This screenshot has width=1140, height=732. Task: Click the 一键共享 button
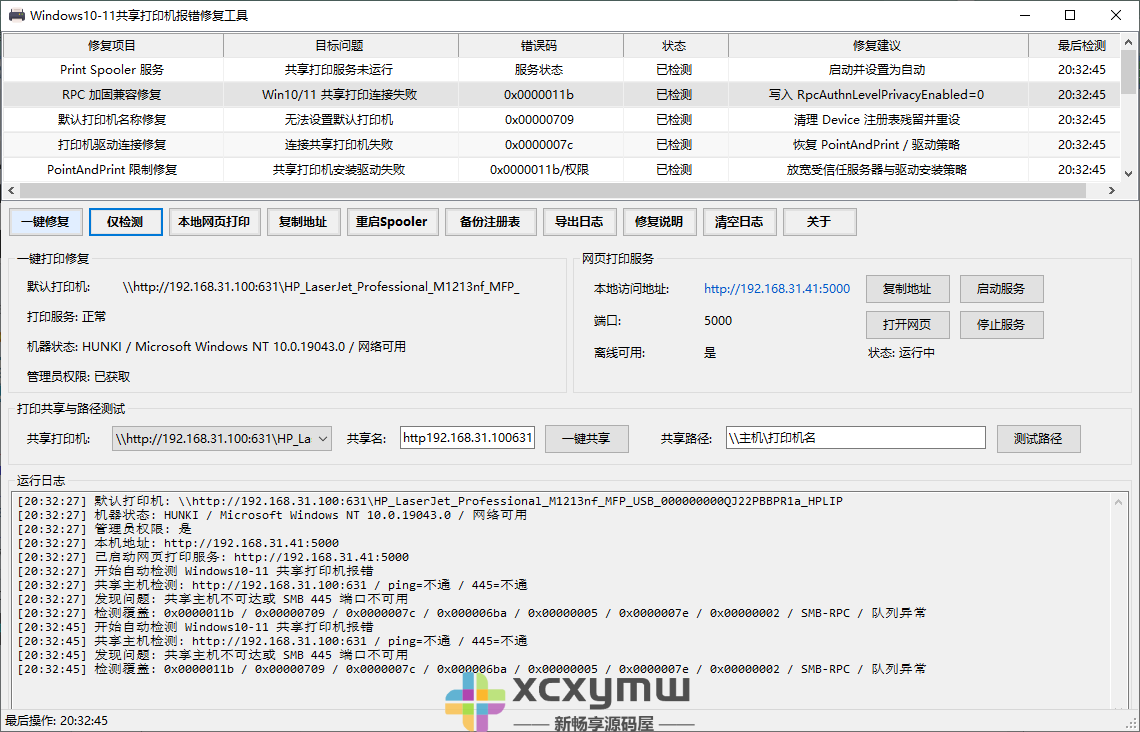click(x=587, y=439)
